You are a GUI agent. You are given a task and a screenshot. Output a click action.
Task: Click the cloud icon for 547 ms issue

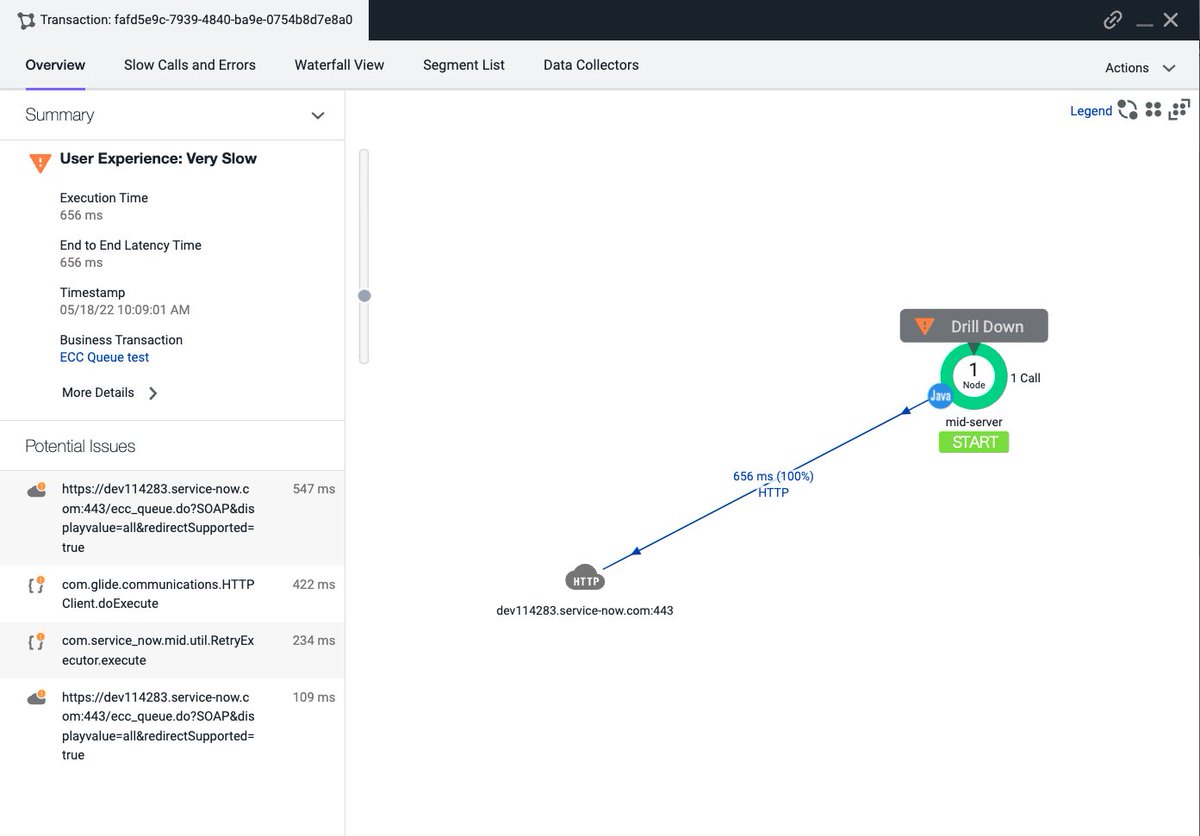tap(37, 490)
